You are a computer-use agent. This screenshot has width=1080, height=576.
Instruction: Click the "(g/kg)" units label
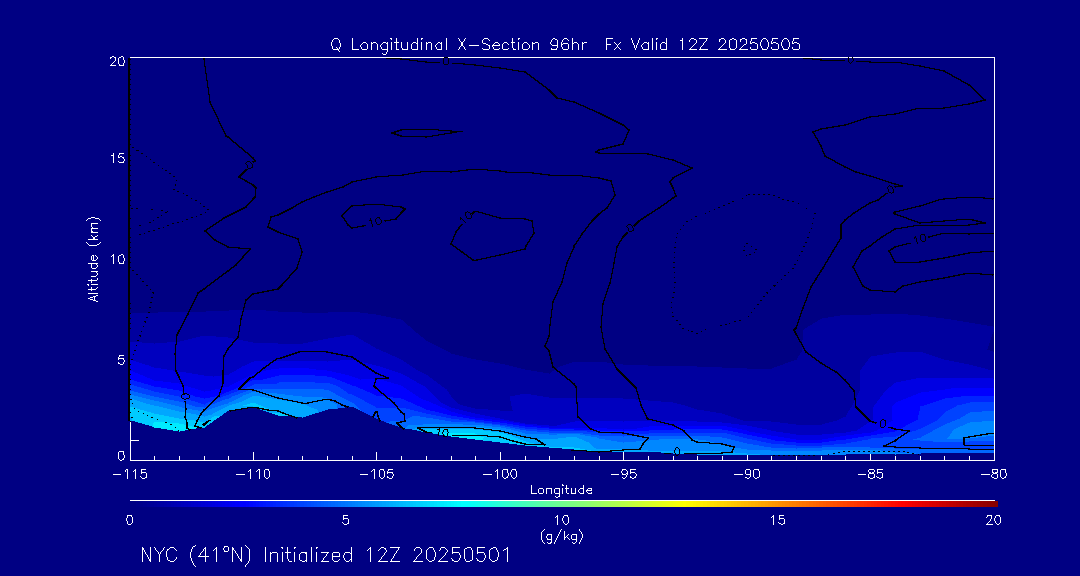(x=561, y=536)
